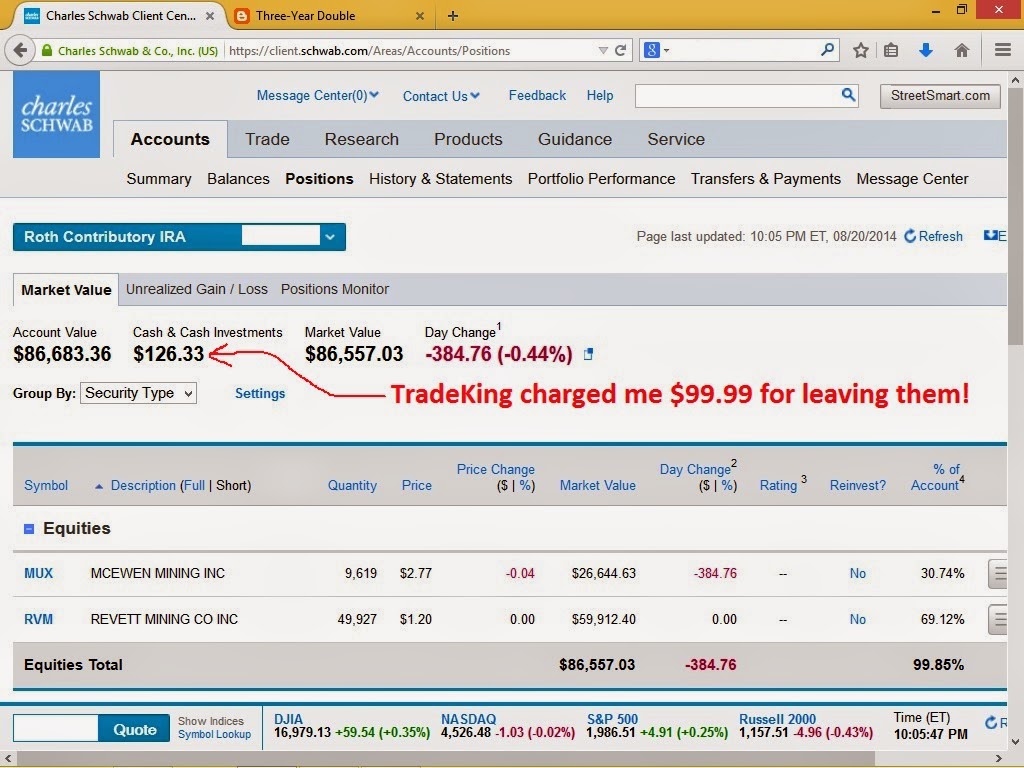The height and width of the screenshot is (768, 1024).
Task: Open the URL bar history dropdown arrow
Action: tap(603, 50)
